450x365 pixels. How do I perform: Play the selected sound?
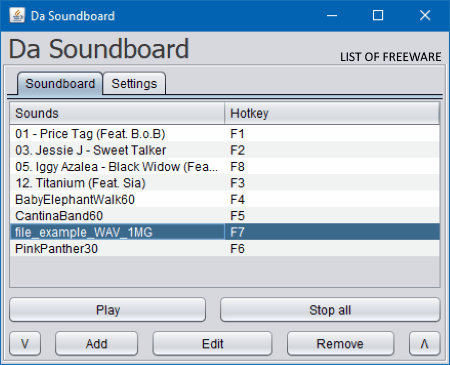108,310
